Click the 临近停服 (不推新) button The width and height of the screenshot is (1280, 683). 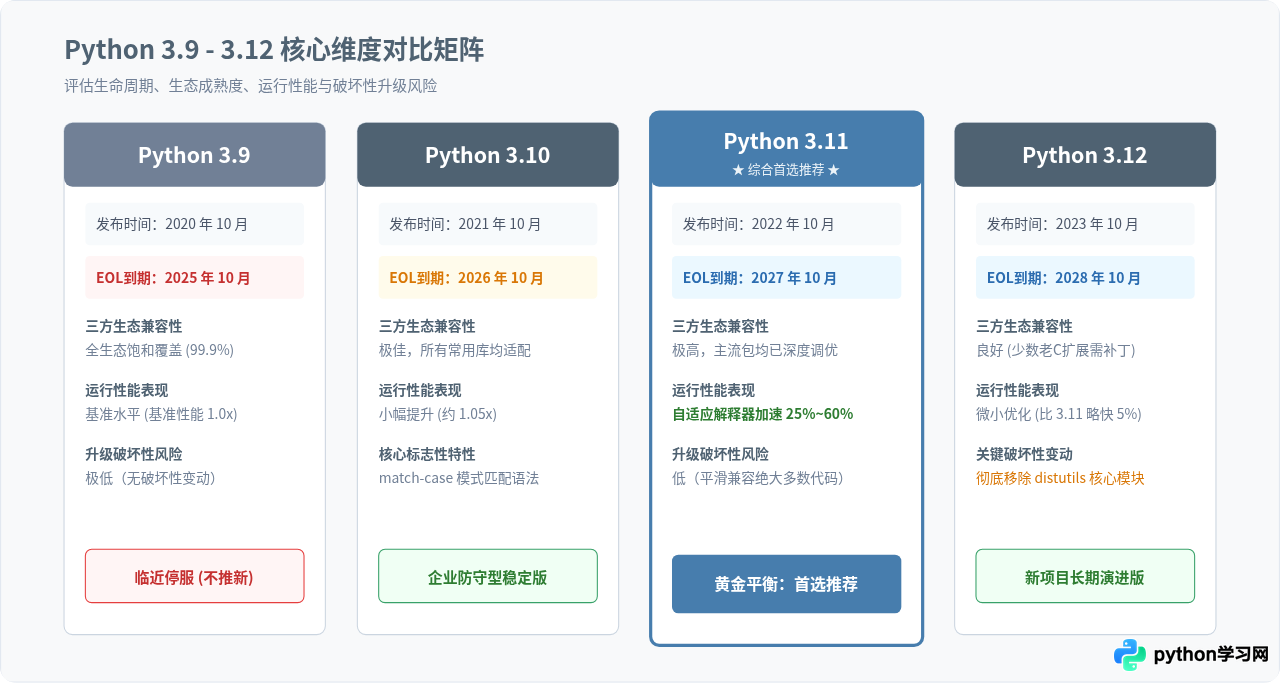[x=194, y=577]
